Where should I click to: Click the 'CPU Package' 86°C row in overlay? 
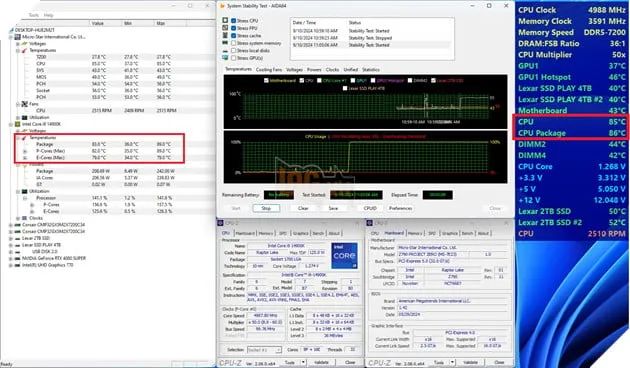pyautogui.click(x=571, y=133)
